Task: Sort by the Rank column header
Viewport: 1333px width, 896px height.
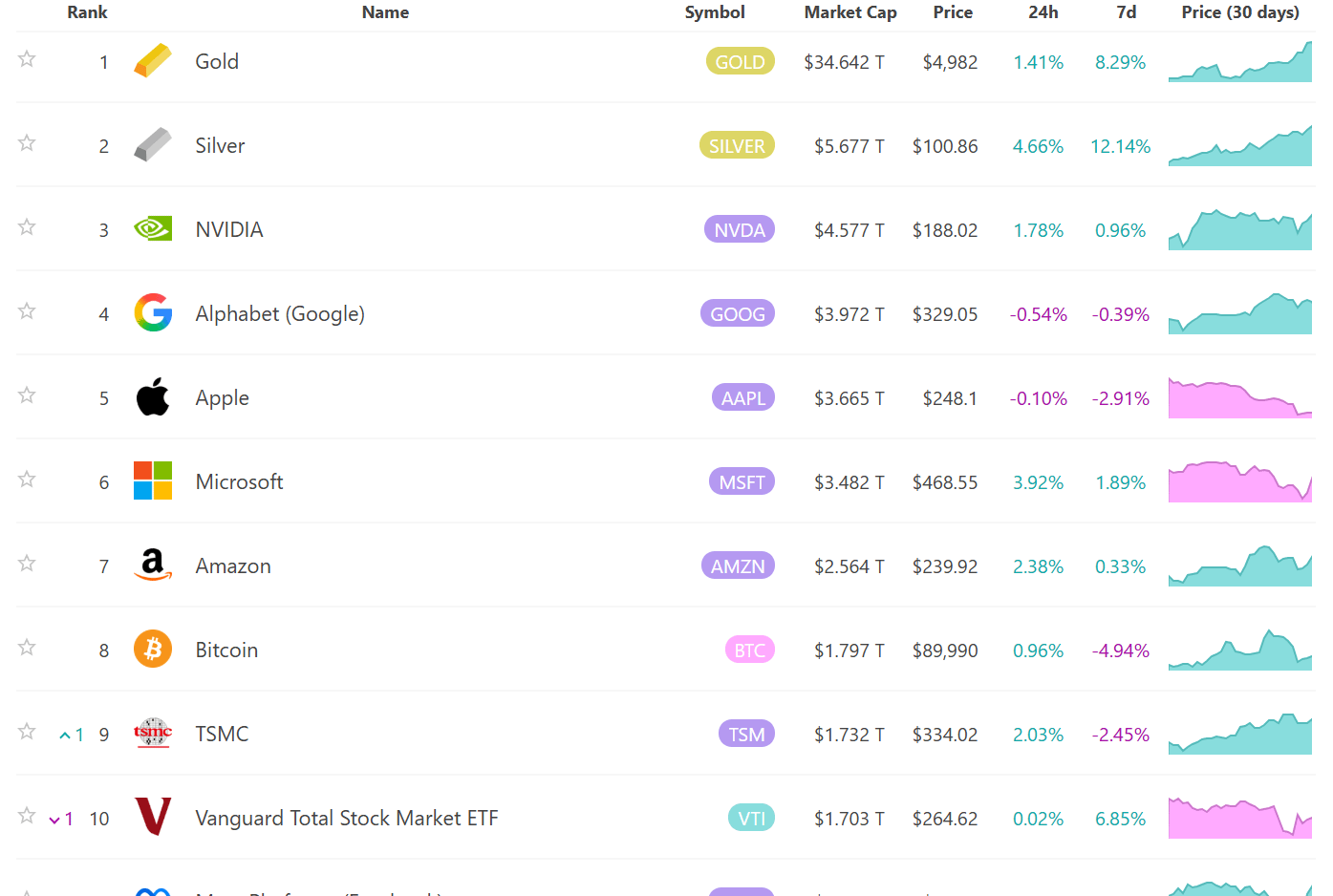Action: [87, 12]
